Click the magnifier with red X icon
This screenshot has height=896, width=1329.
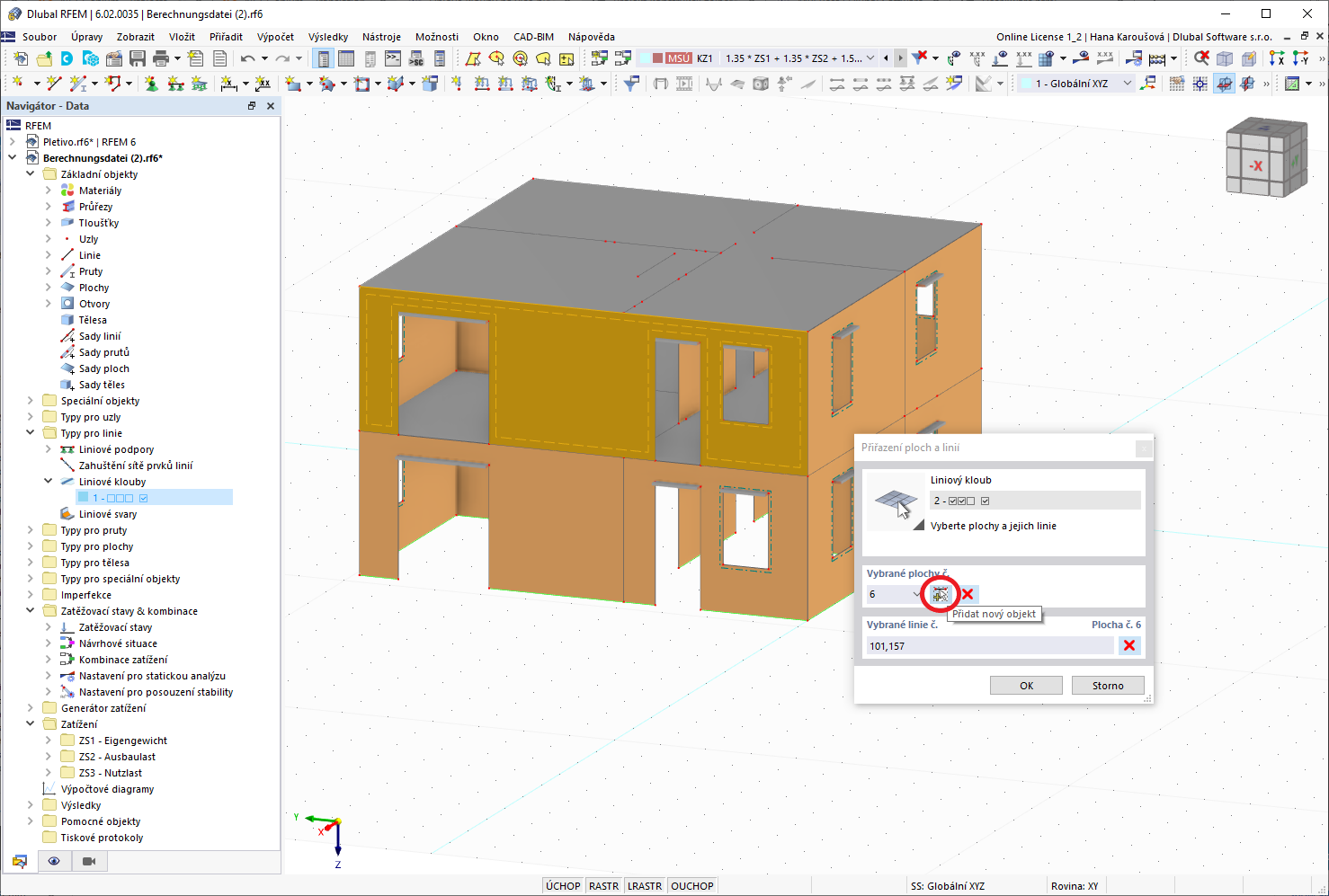(x=1201, y=58)
